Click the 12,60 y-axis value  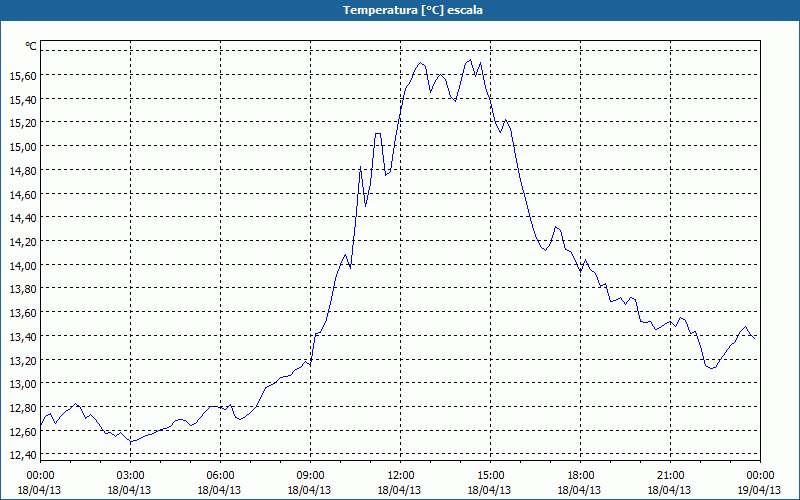point(23,432)
